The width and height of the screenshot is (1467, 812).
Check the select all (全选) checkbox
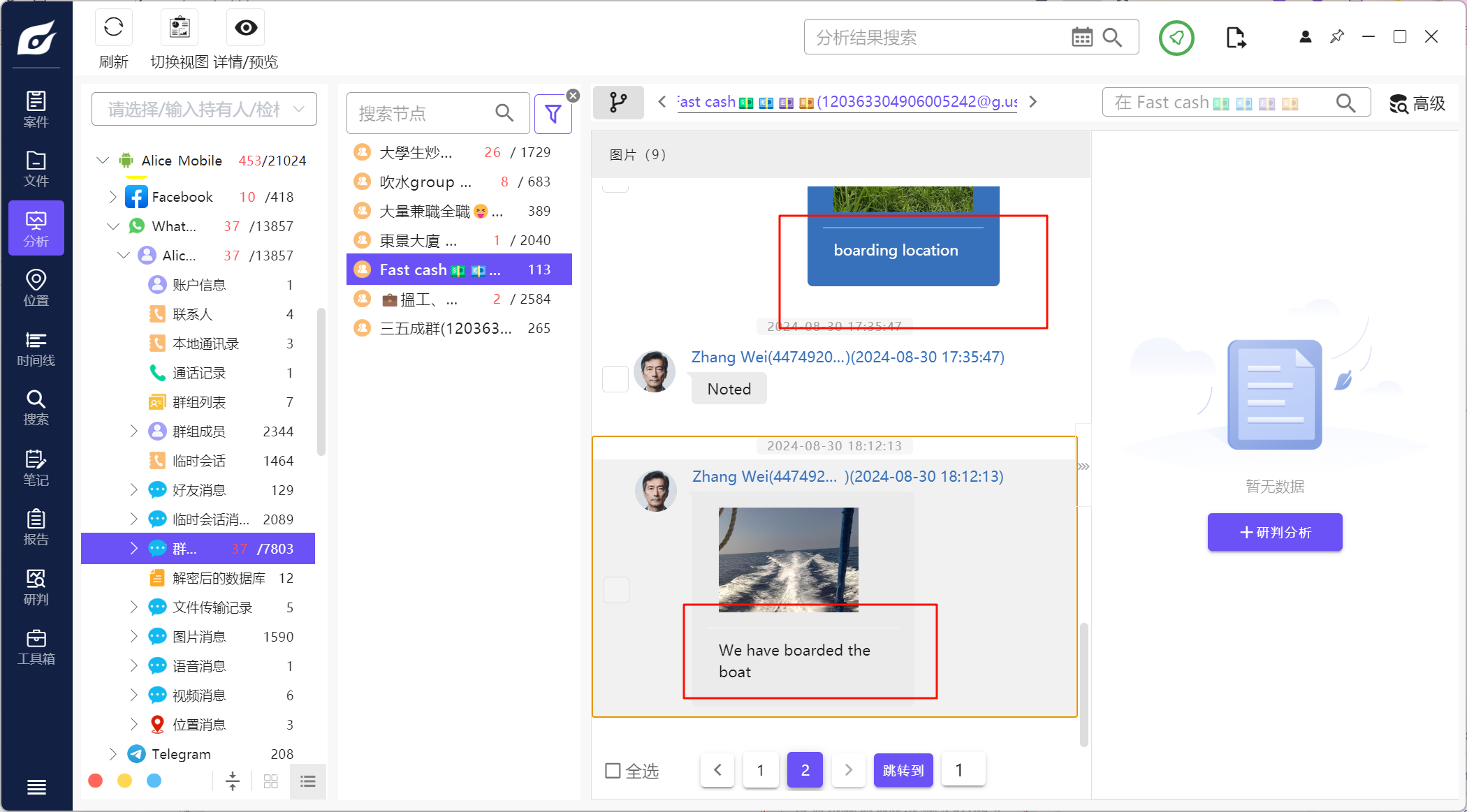point(613,771)
